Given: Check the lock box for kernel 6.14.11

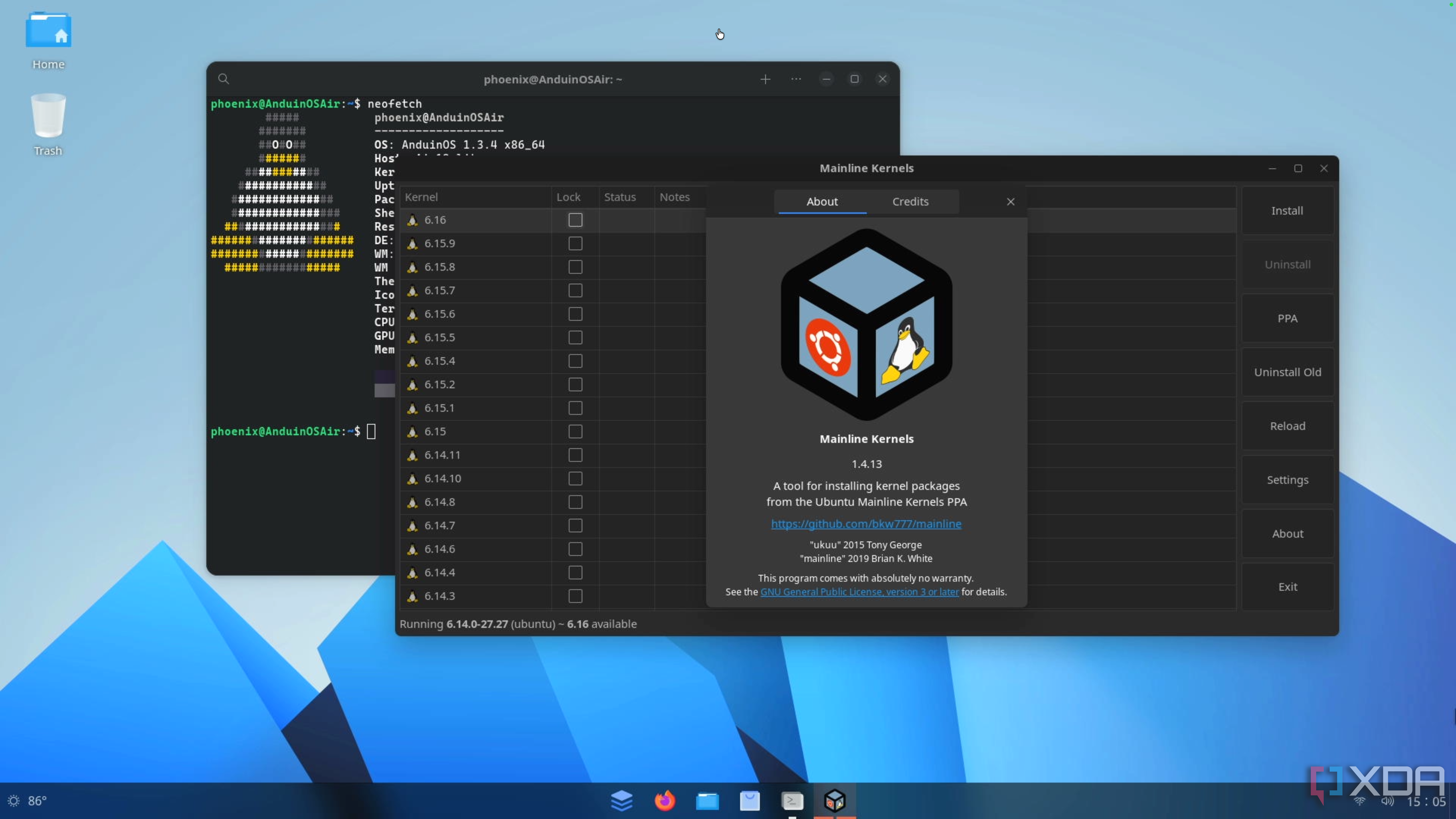Looking at the screenshot, I should (575, 455).
